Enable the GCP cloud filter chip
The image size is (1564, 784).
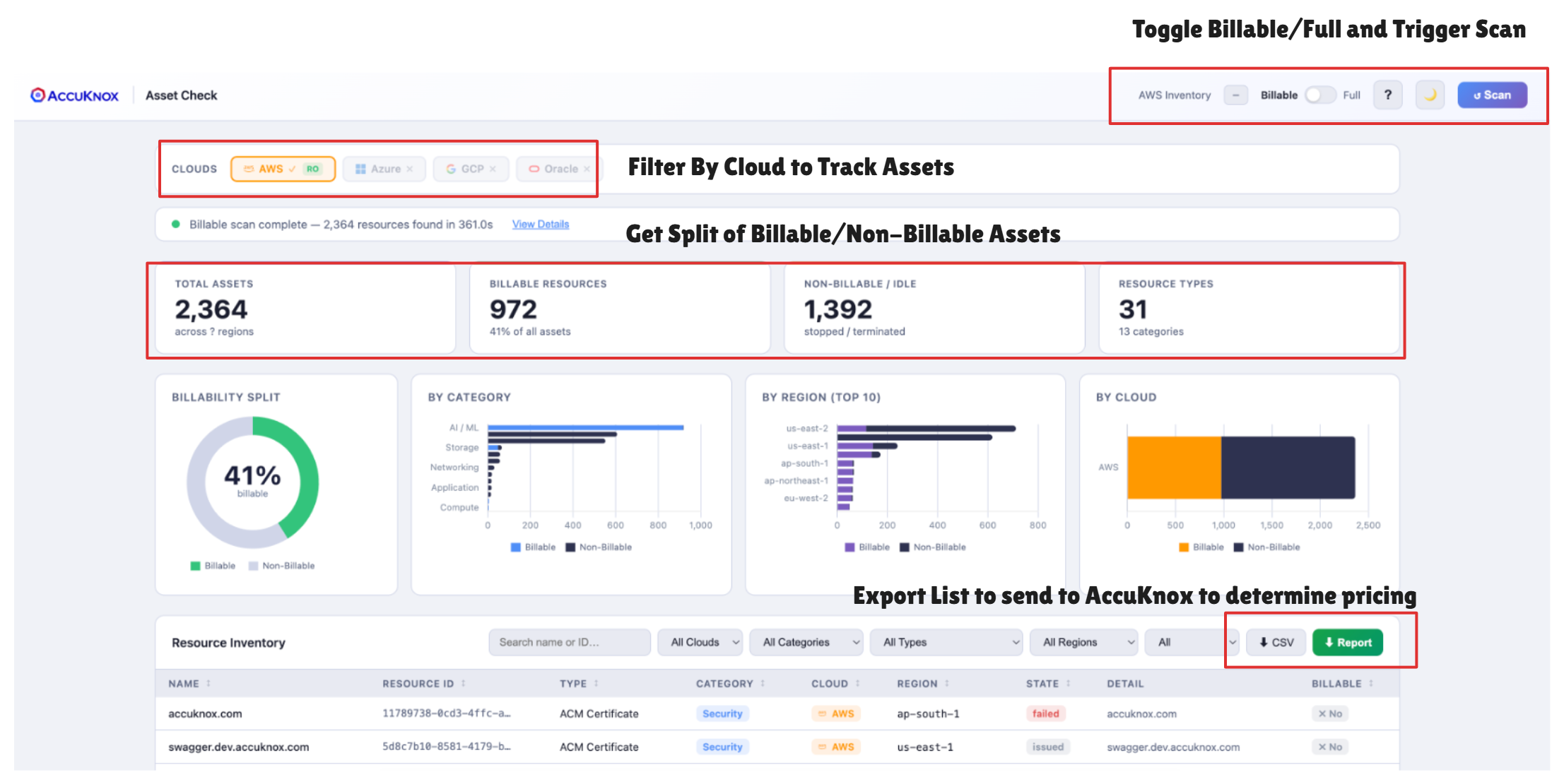pyautogui.click(x=471, y=169)
